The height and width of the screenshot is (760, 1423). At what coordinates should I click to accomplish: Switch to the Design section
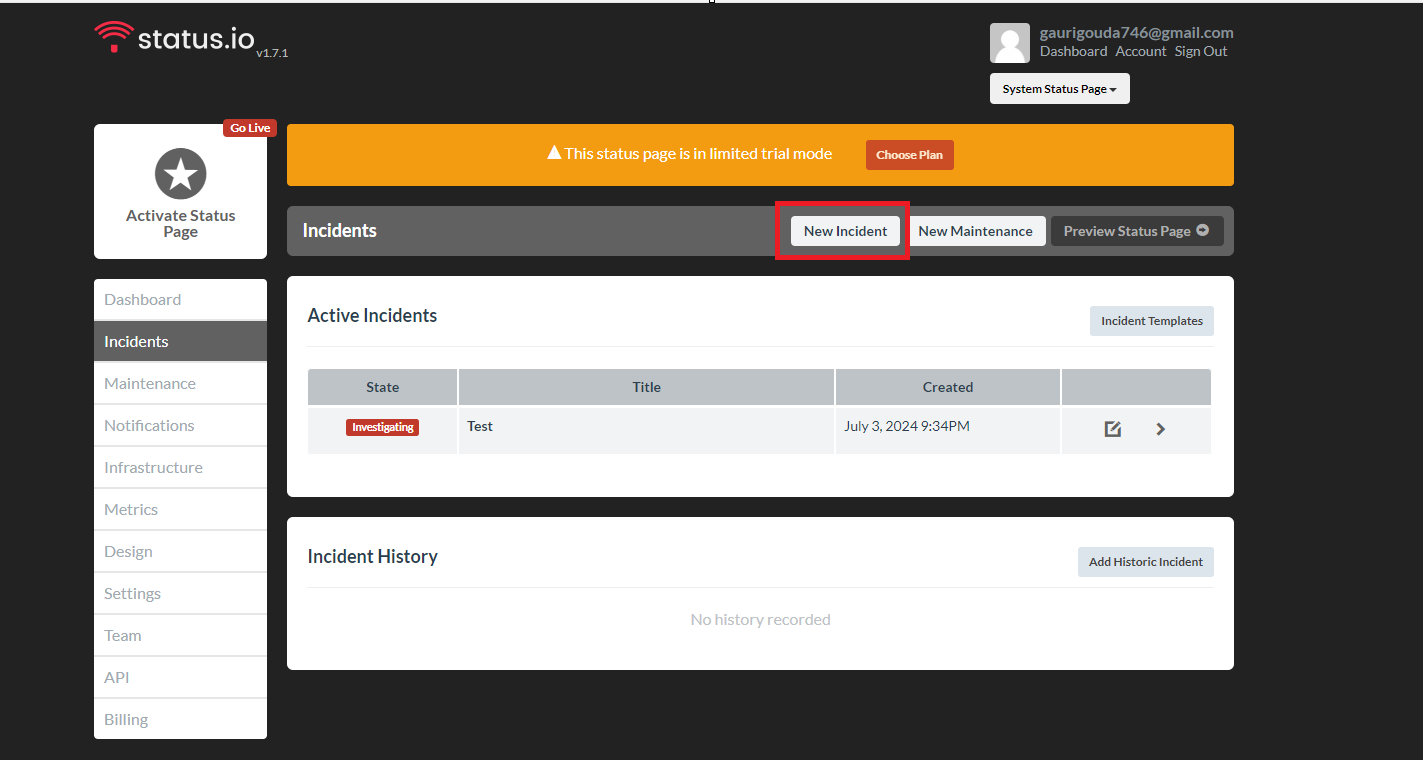[128, 551]
